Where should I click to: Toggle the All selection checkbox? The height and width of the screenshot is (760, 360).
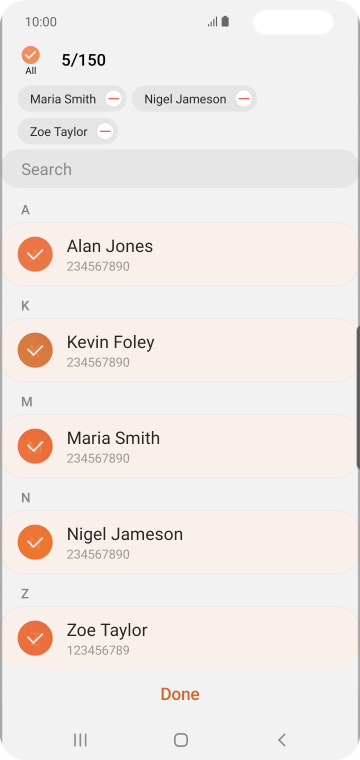tap(31, 55)
